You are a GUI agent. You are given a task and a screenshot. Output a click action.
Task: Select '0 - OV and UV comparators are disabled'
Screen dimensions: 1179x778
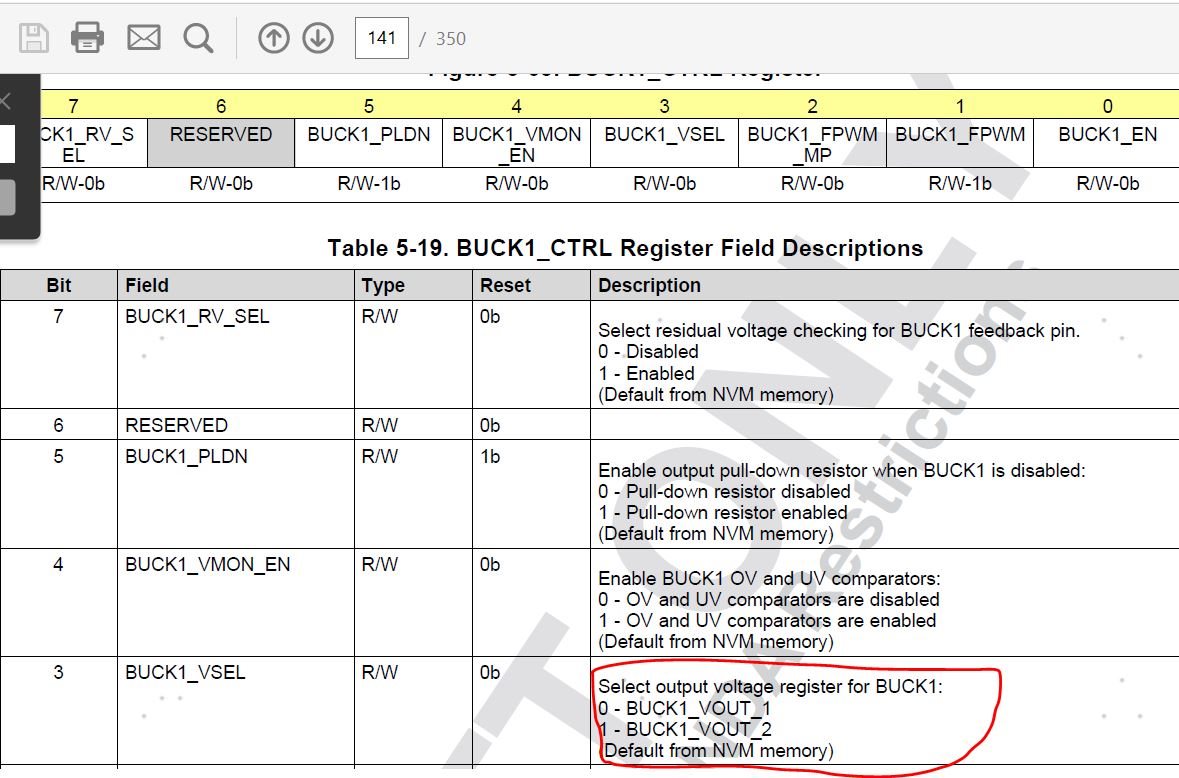pos(768,600)
